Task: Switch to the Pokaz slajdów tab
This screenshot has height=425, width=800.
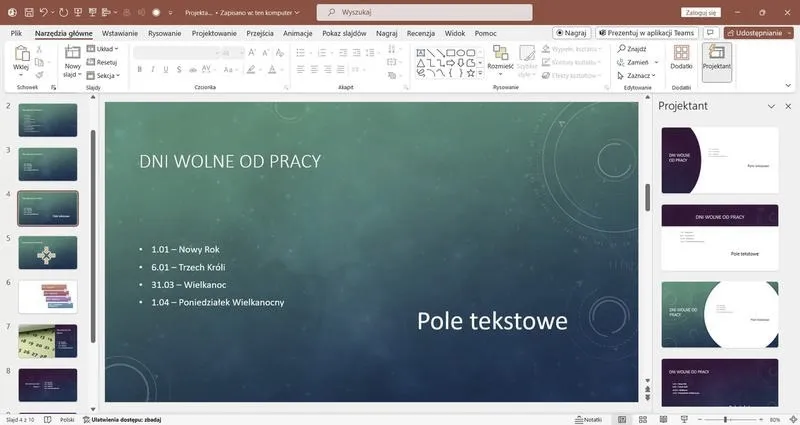Action: [344, 33]
